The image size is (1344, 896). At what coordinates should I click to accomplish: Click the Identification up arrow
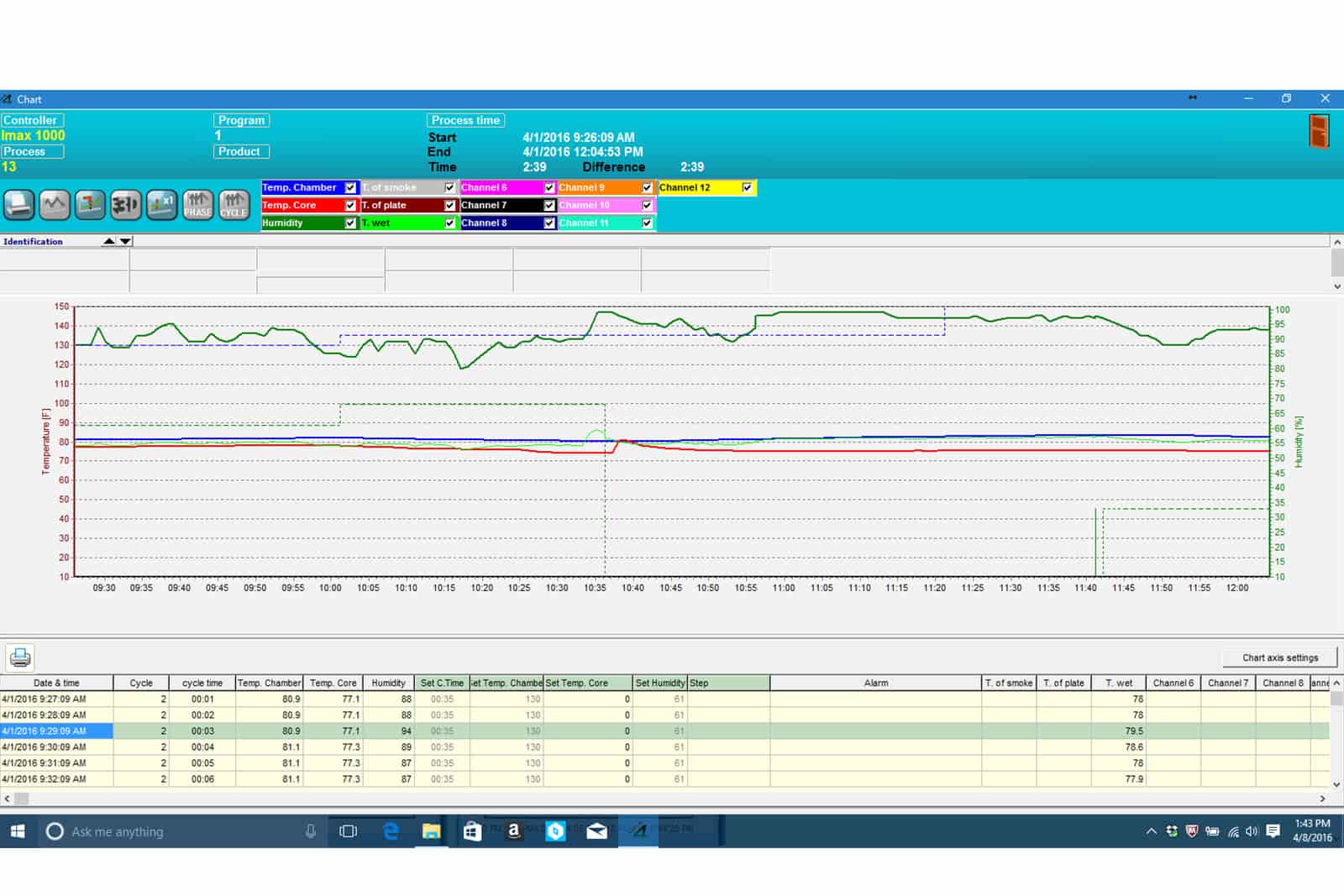(x=108, y=242)
